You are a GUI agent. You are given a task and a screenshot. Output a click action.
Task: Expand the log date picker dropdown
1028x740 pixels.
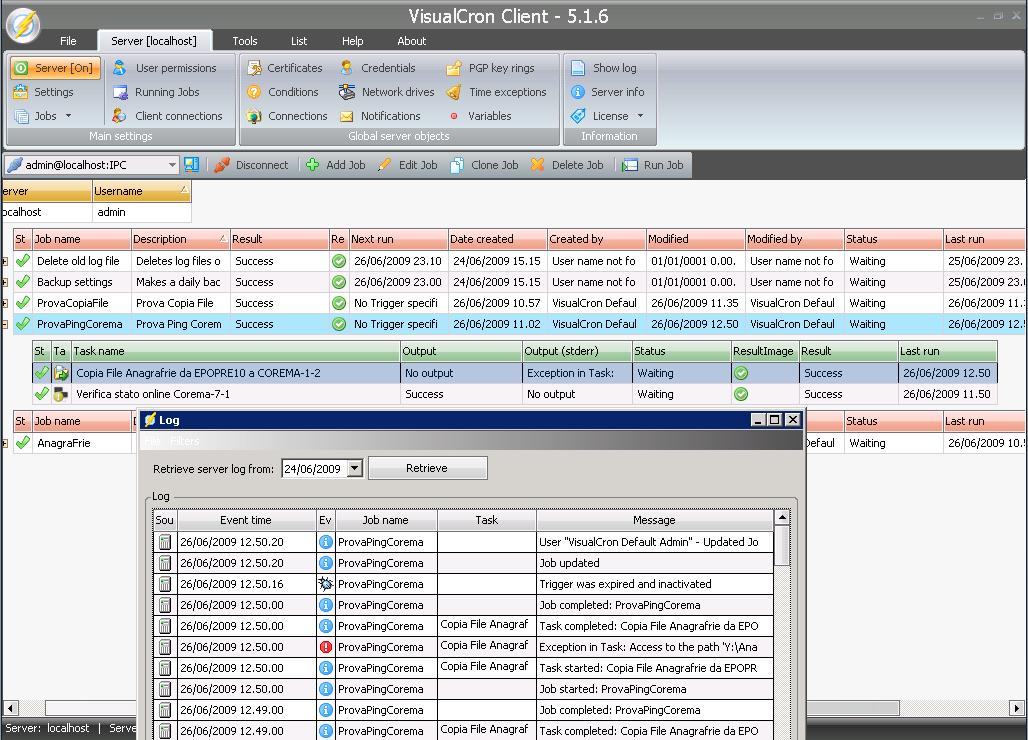coord(354,468)
